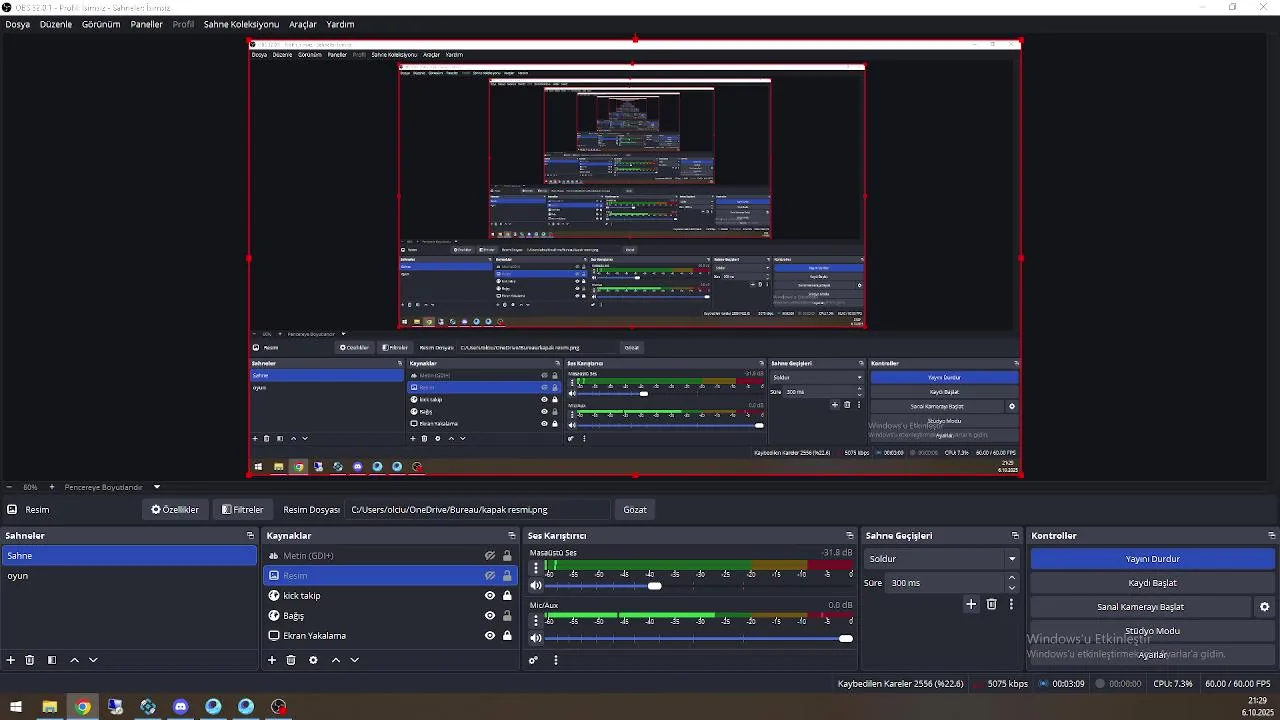Viewport: 1280px width, 720px height.
Task: Add a scene transition with plus icon
Action: click(x=970, y=604)
